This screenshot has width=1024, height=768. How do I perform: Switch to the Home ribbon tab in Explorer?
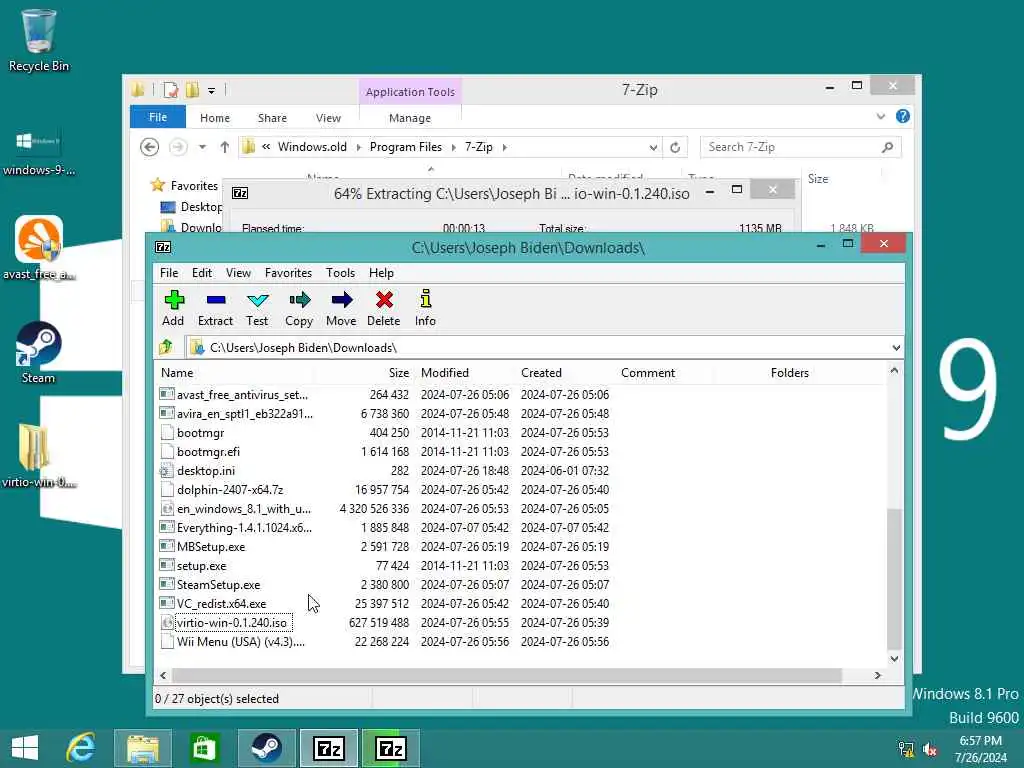tap(215, 118)
